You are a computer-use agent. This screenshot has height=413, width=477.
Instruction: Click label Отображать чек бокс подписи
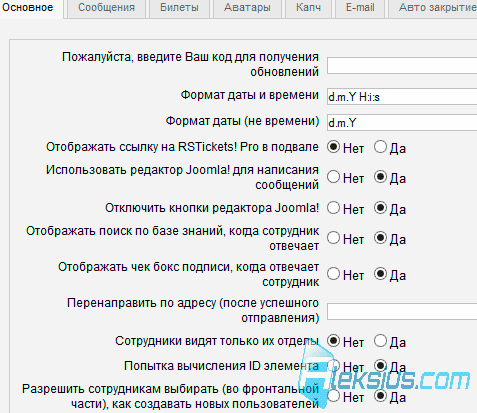[x=189, y=274]
